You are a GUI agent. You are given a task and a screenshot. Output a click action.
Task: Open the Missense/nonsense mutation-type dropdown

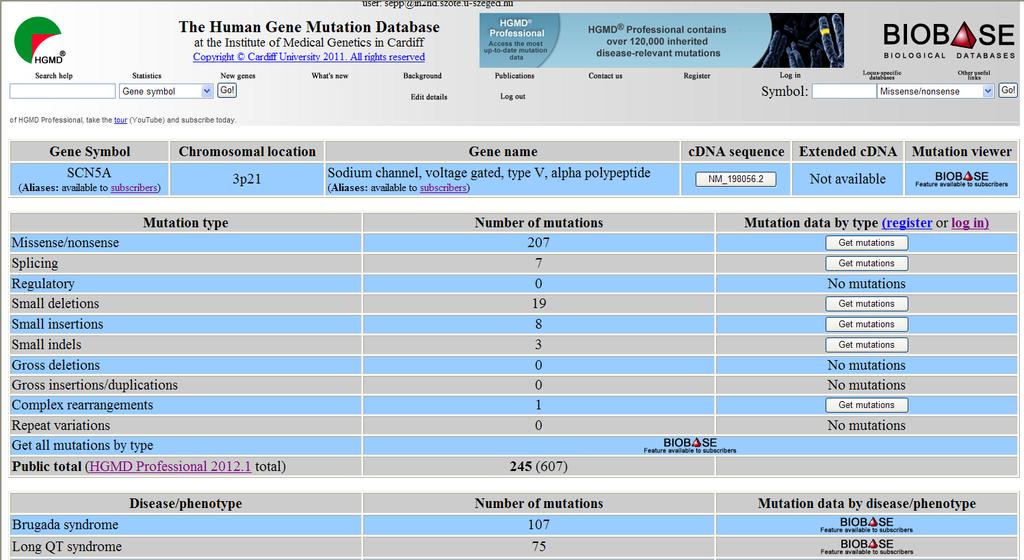pyautogui.click(x=935, y=91)
